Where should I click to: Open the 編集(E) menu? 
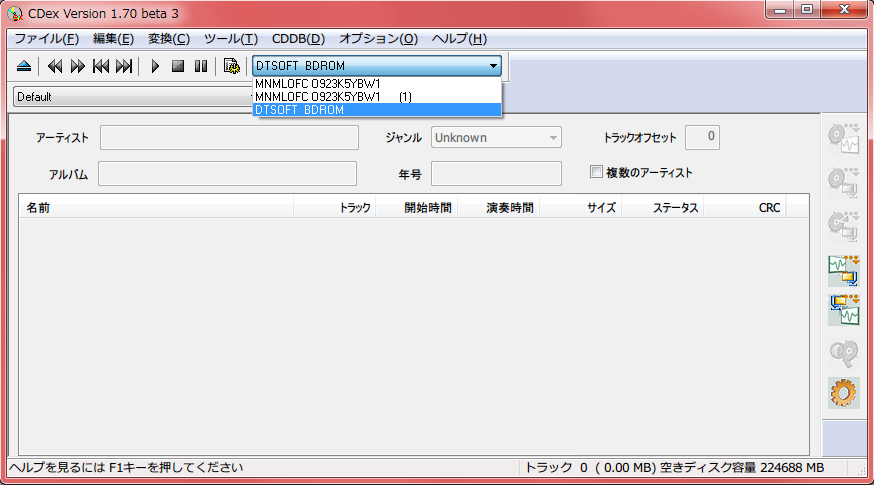point(113,39)
